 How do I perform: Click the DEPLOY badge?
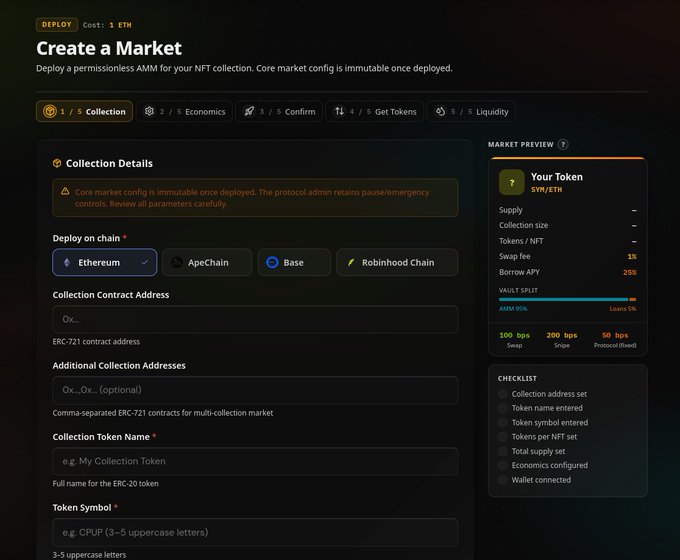57,25
